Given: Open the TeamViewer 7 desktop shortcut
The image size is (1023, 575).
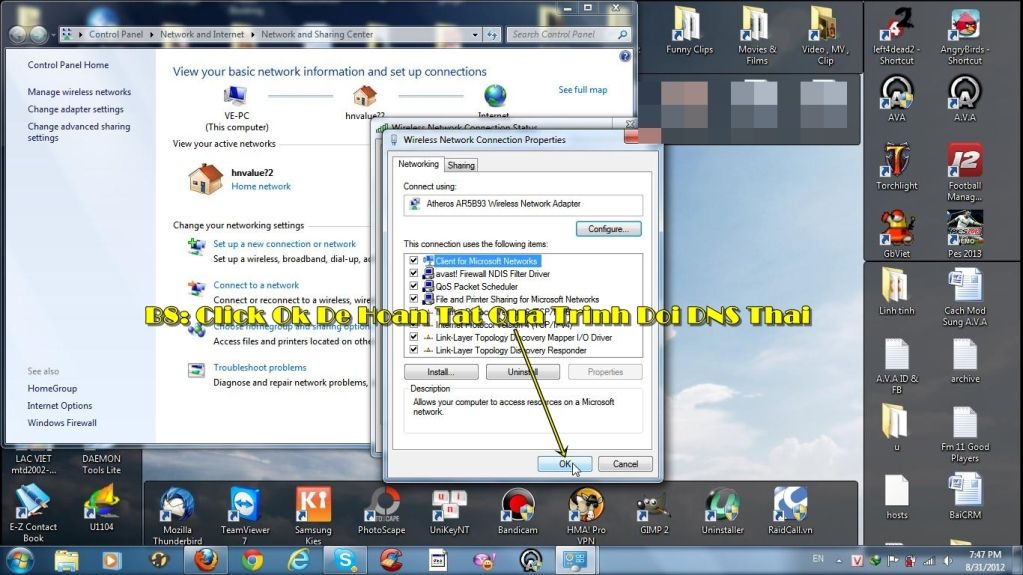Looking at the screenshot, I should (x=243, y=508).
